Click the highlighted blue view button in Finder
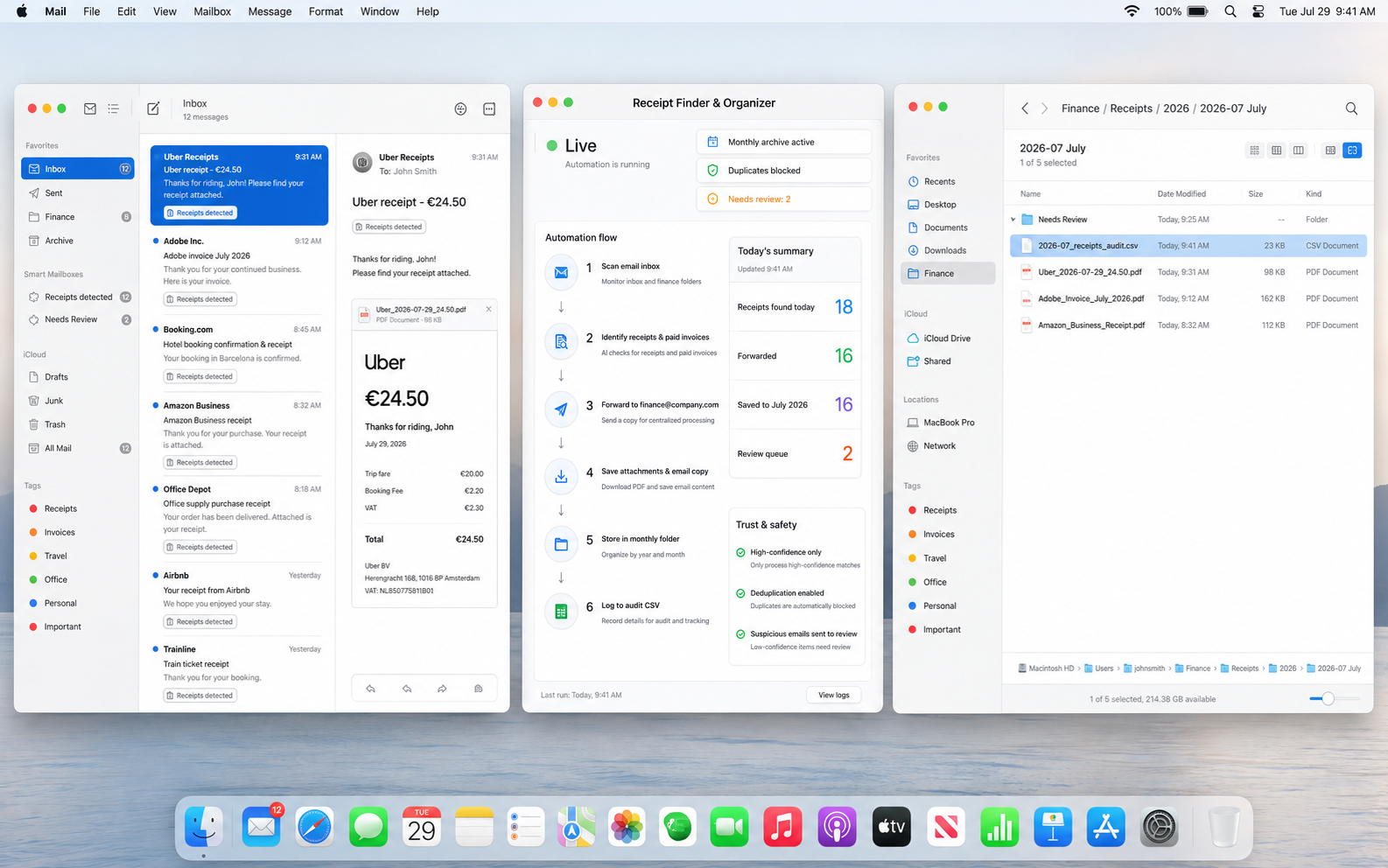 (1352, 150)
